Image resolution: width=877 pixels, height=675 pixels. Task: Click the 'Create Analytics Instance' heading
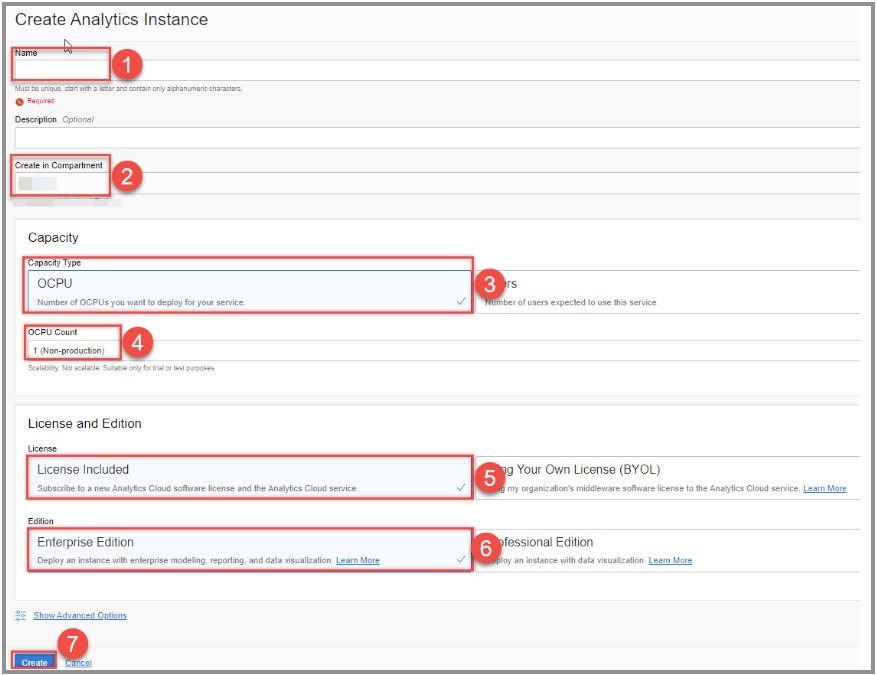click(111, 20)
